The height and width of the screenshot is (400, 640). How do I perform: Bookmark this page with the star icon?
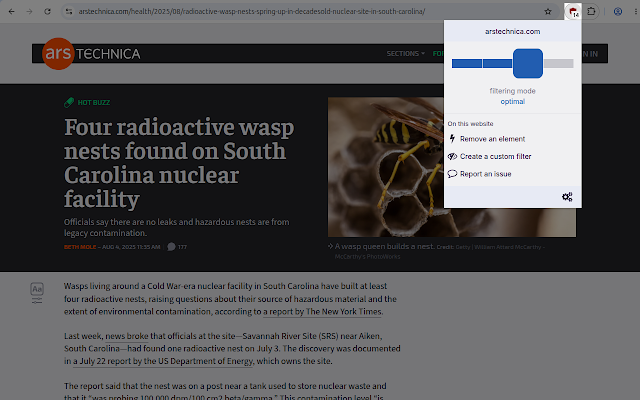click(x=548, y=11)
